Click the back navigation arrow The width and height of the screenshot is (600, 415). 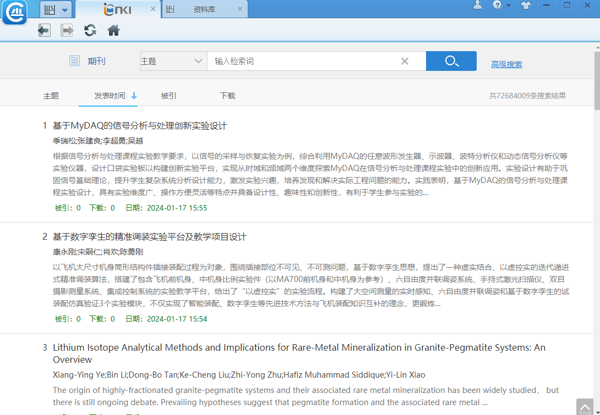coord(44,31)
